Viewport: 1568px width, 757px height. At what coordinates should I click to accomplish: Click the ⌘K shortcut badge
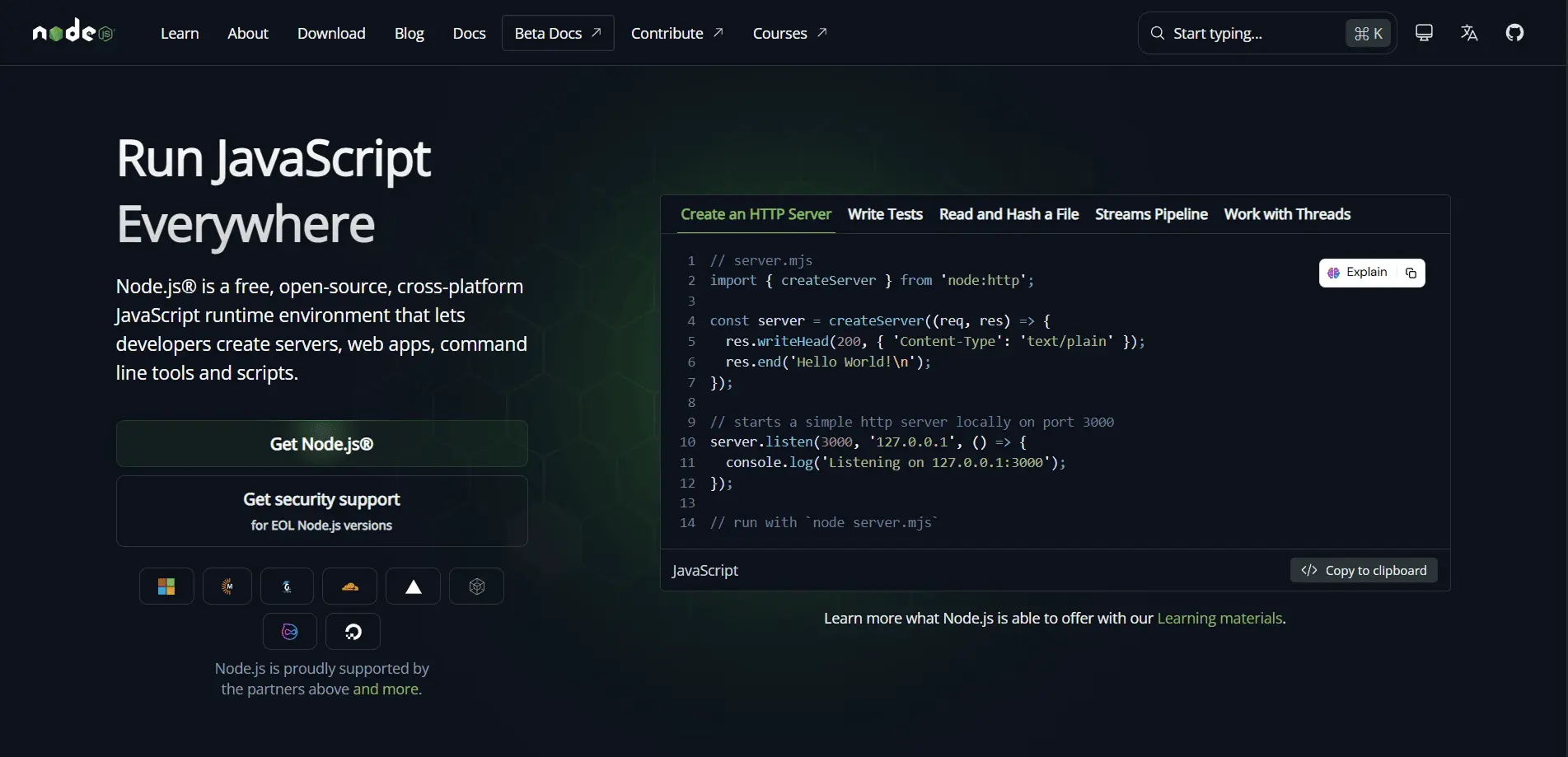click(x=1368, y=33)
